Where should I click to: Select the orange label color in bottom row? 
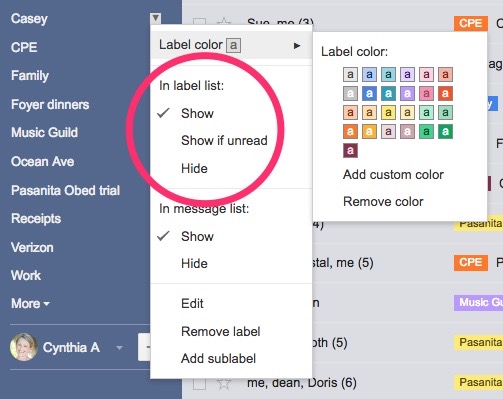pyautogui.click(x=350, y=132)
